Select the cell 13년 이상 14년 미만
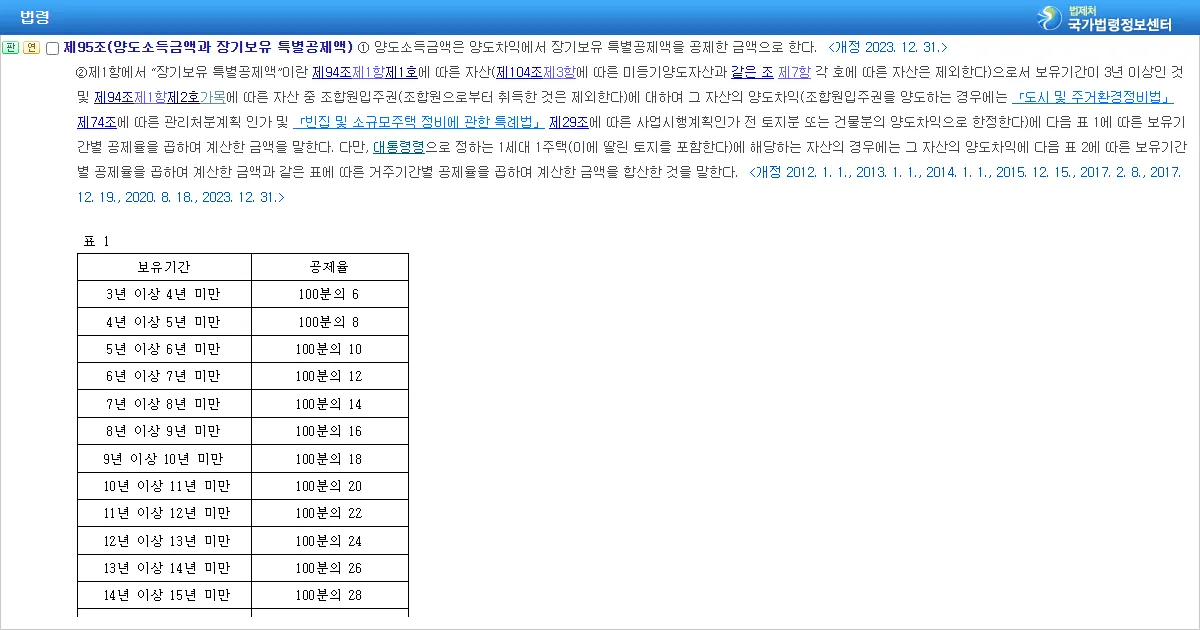This screenshot has width=1200, height=630. (x=164, y=568)
